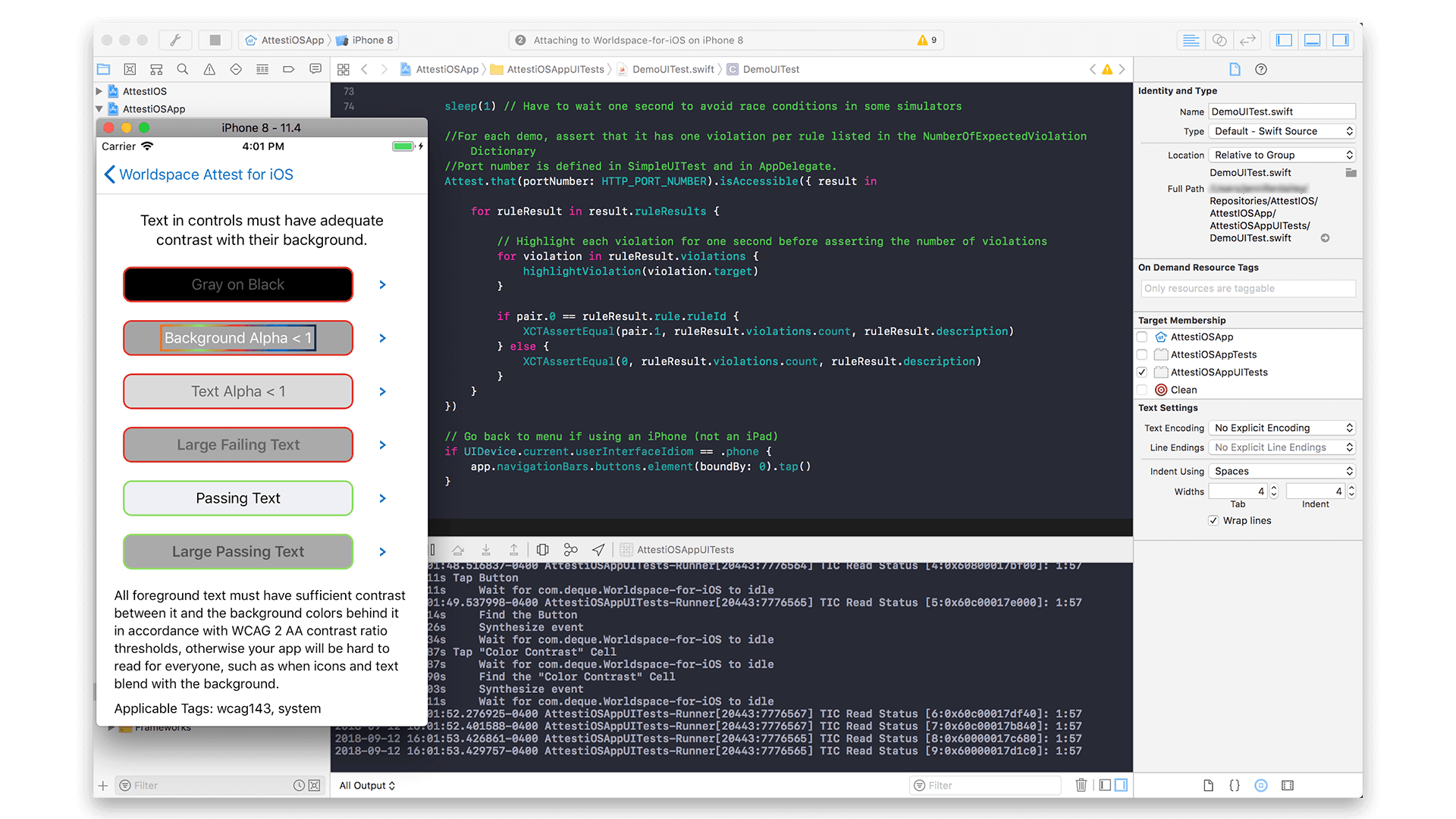1456x819 pixels.
Task: Toggle the Utilities panel visibility
Action: pyautogui.click(x=1341, y=40)
